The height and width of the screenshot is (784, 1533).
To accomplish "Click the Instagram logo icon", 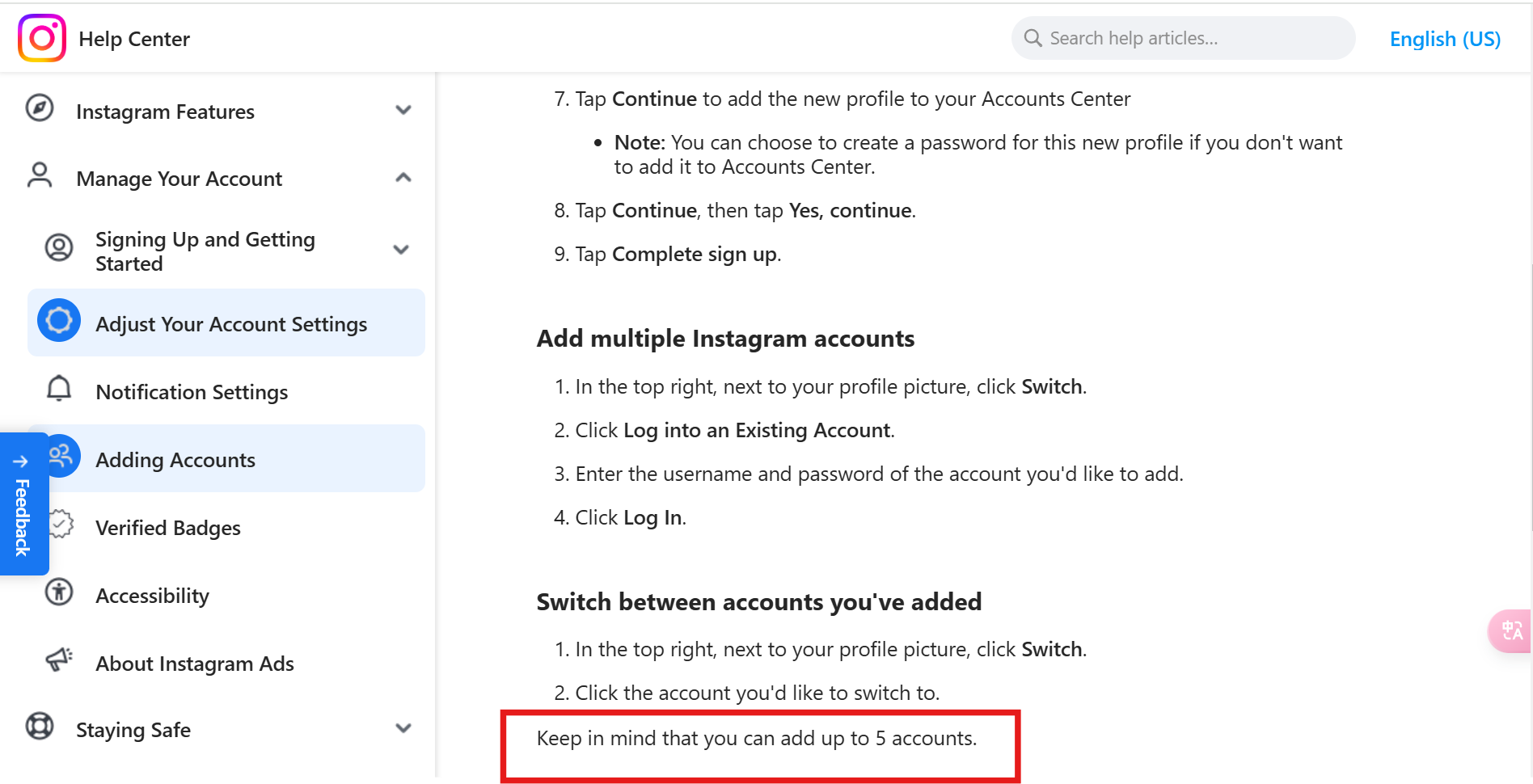I will point(41,37).
